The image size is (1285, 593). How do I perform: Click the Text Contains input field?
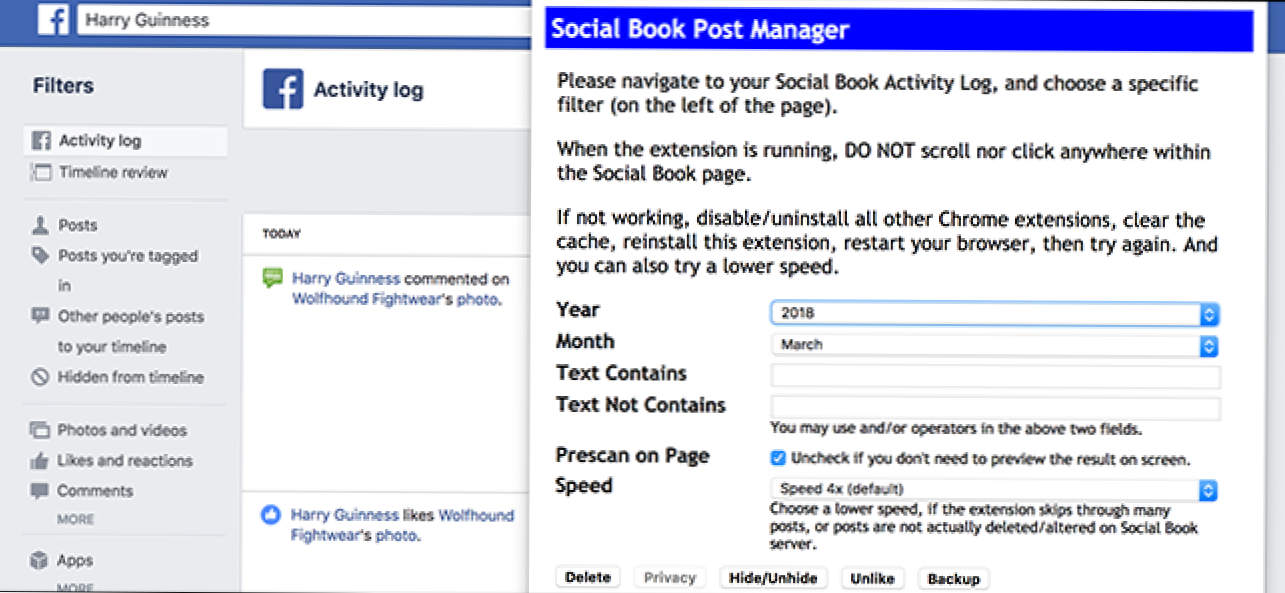995,377
